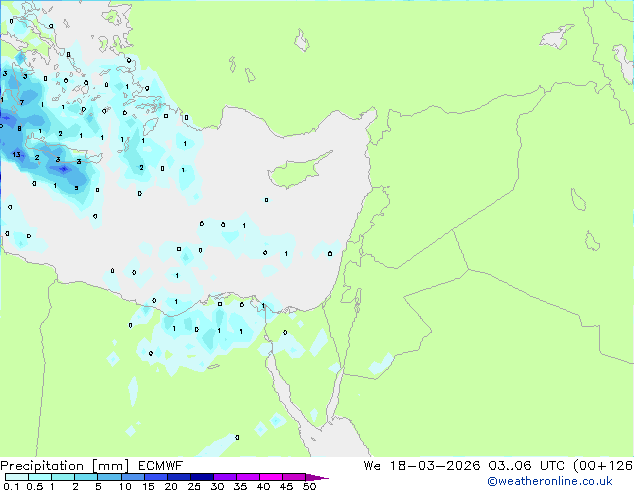The width and height of the screenshot is (634, 490).
Task: Click legend scale label "45"
Action: click(286, 486)
